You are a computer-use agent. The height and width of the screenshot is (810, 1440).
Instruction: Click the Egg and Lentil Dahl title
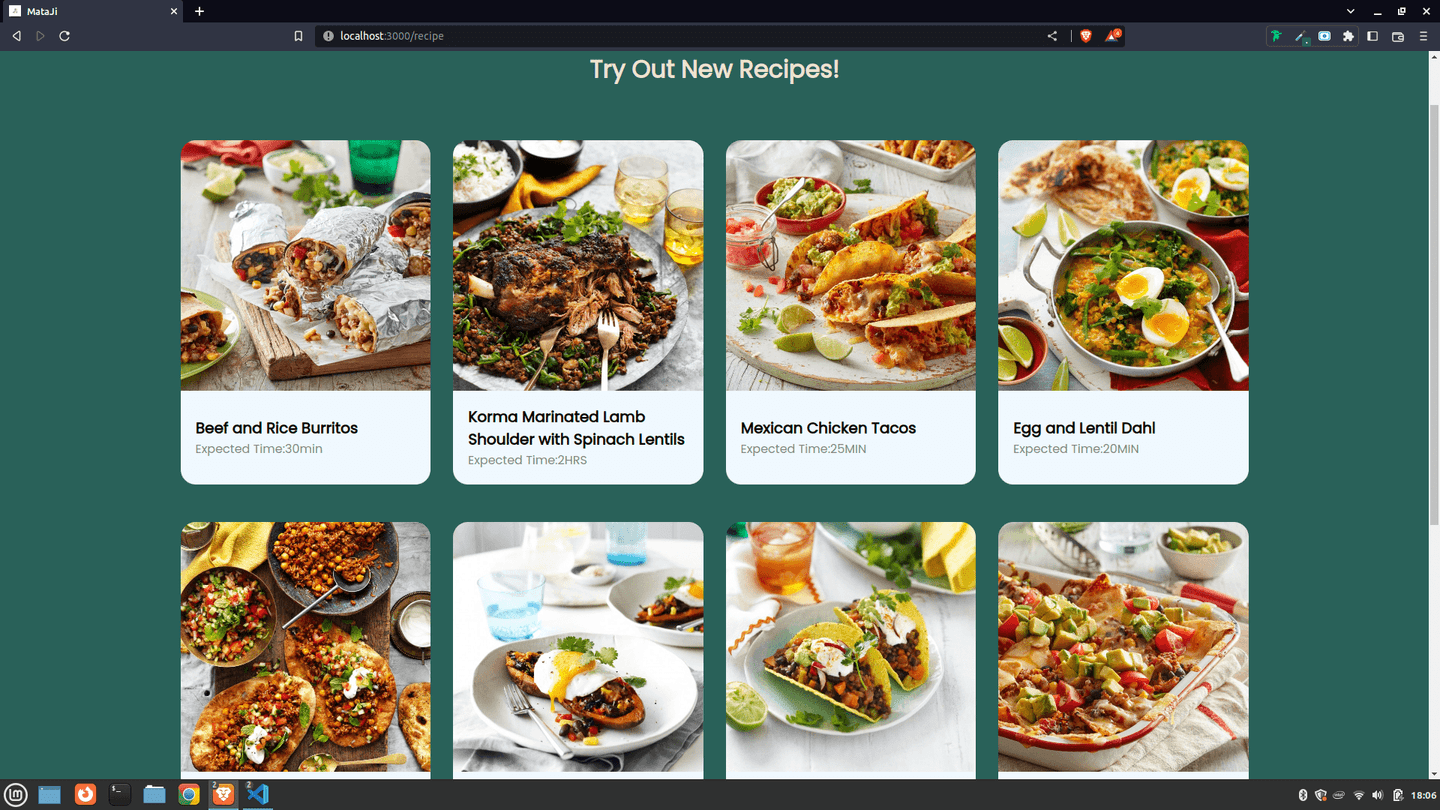click(x=1084, y=428)
